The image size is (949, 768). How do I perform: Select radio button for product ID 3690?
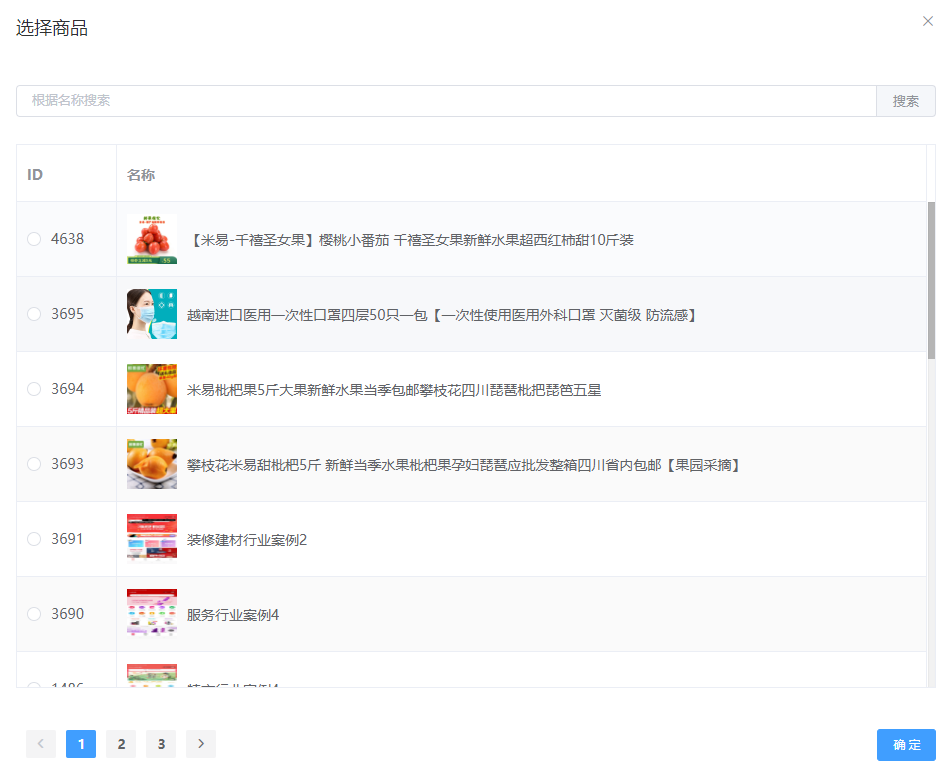pos(34,614)
